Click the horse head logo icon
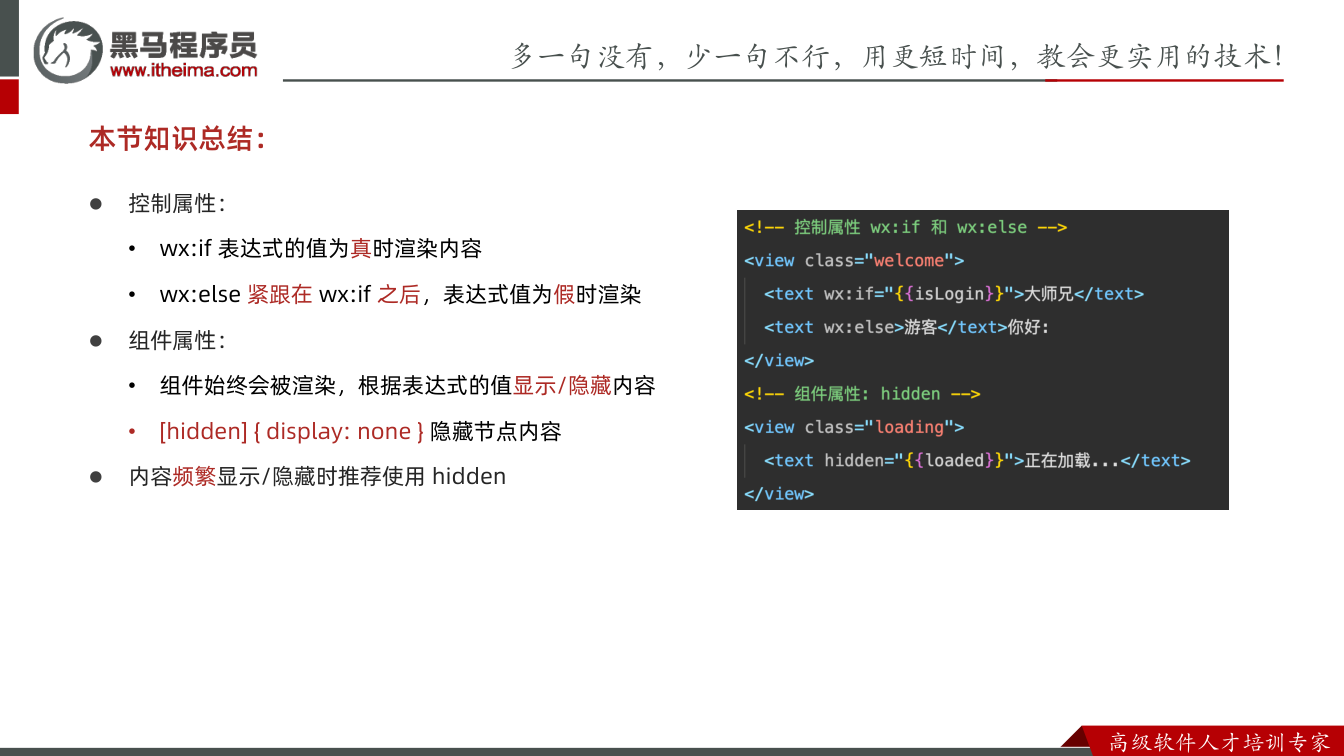 point(68,50)
